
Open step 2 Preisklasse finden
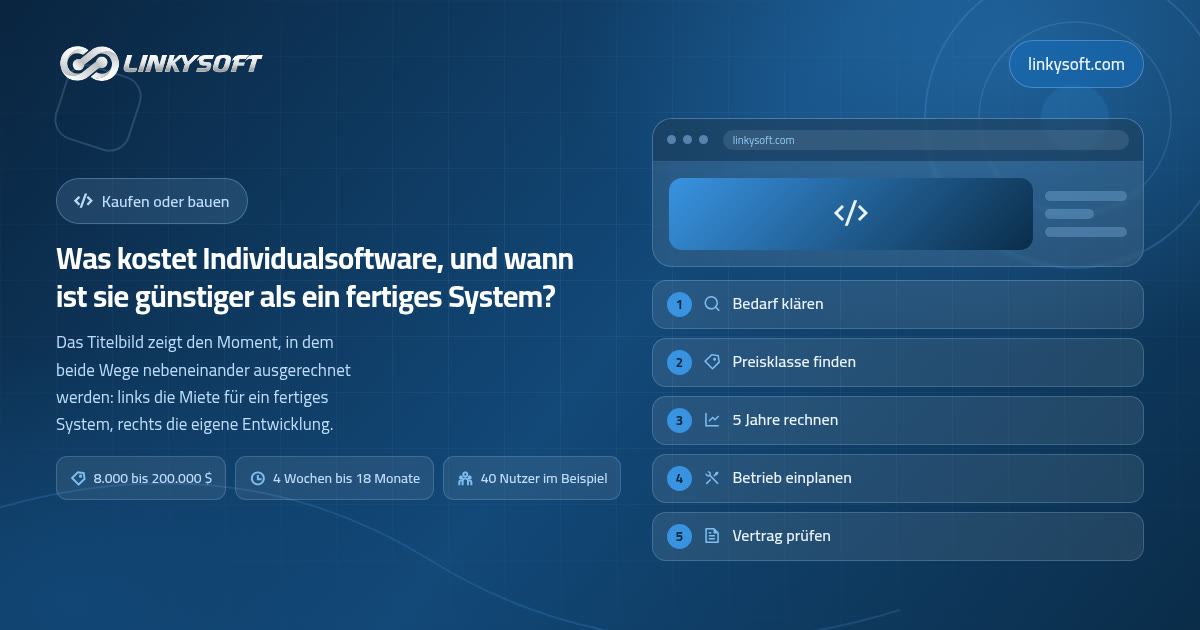[x=898, y=362]
